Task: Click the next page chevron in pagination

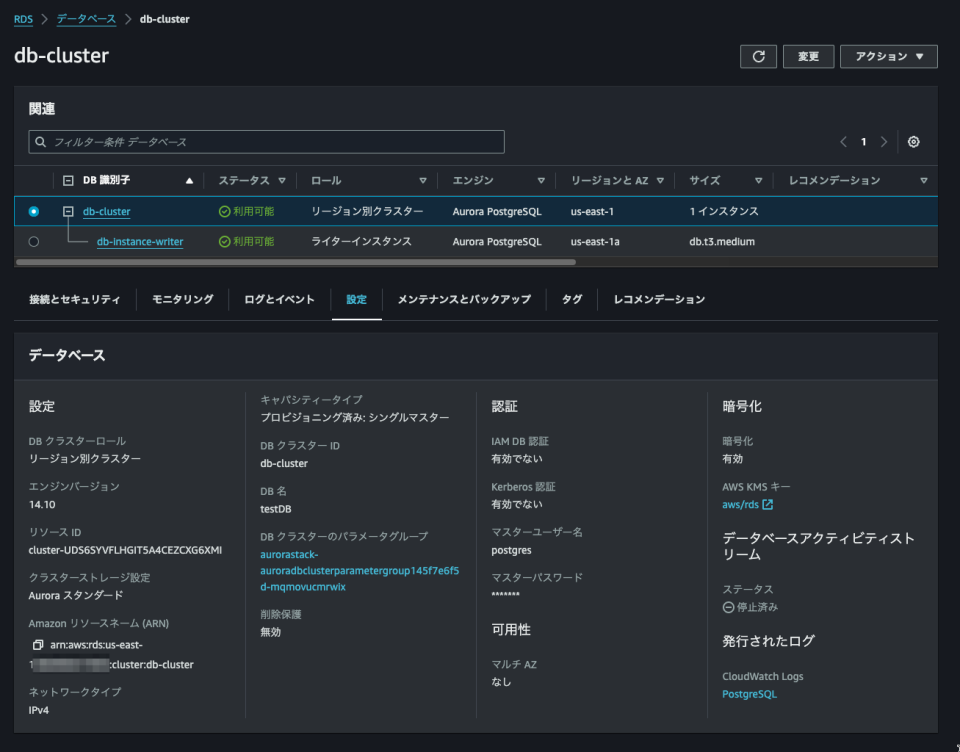Action: [x=882, y=141]
